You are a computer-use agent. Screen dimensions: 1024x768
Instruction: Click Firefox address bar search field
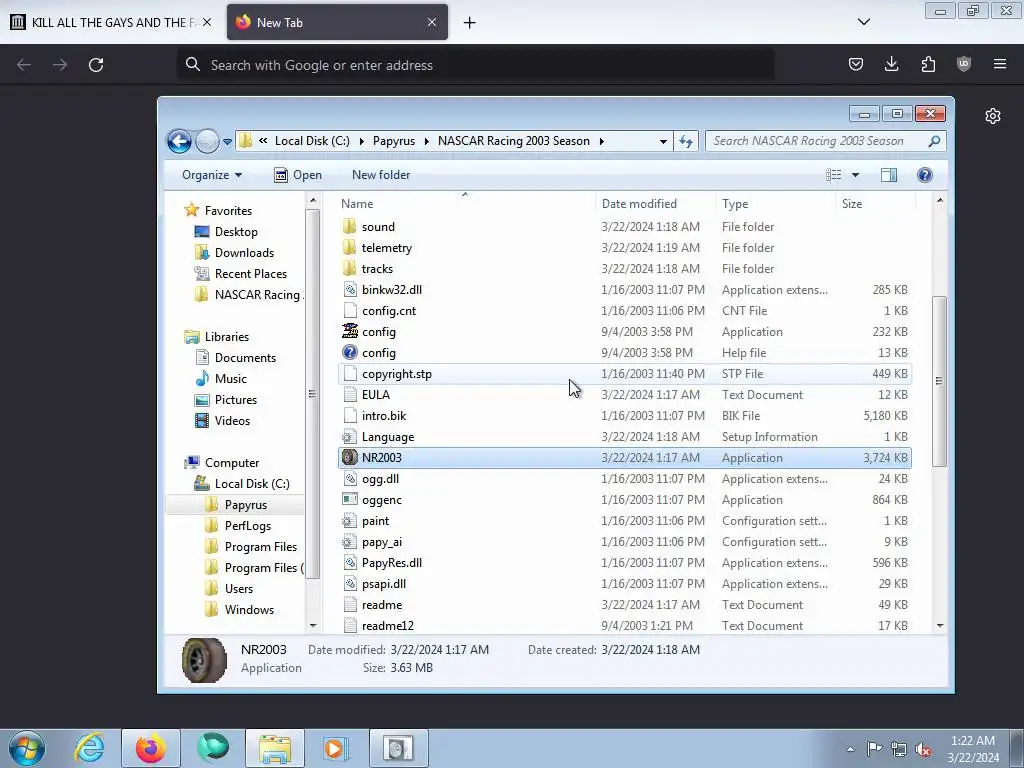475,65
